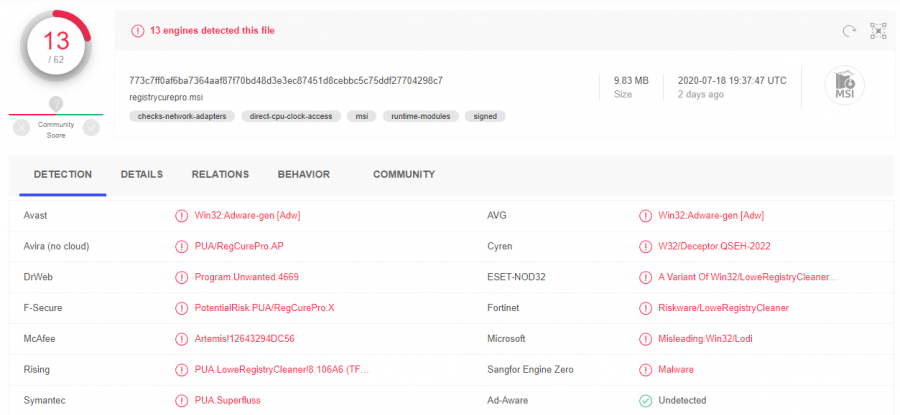Click the 'Avira (no cloud)' engine name
The height and width of the screenshot is (415, 900).
pos(56,246)
